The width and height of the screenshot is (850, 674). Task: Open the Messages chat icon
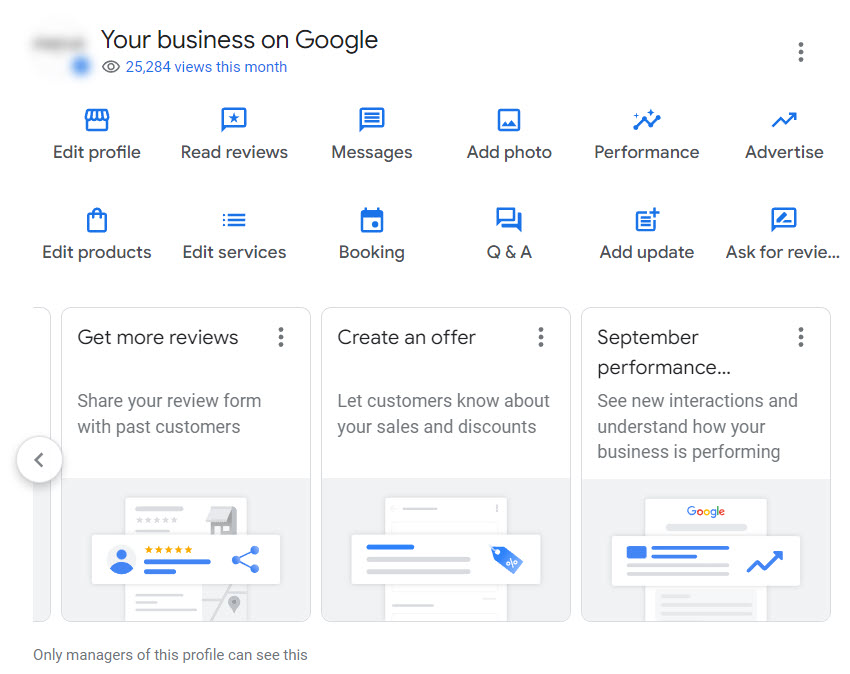click(372, 120)
